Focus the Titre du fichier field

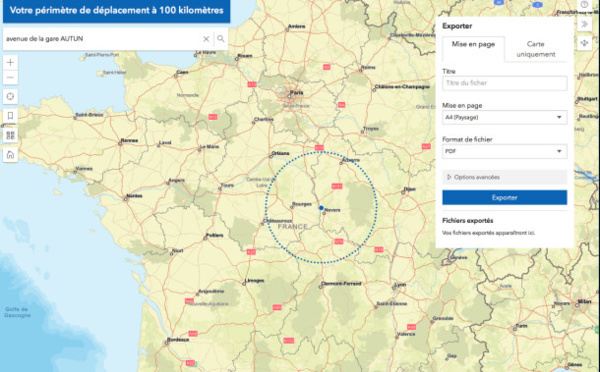[x=504, y=83]
